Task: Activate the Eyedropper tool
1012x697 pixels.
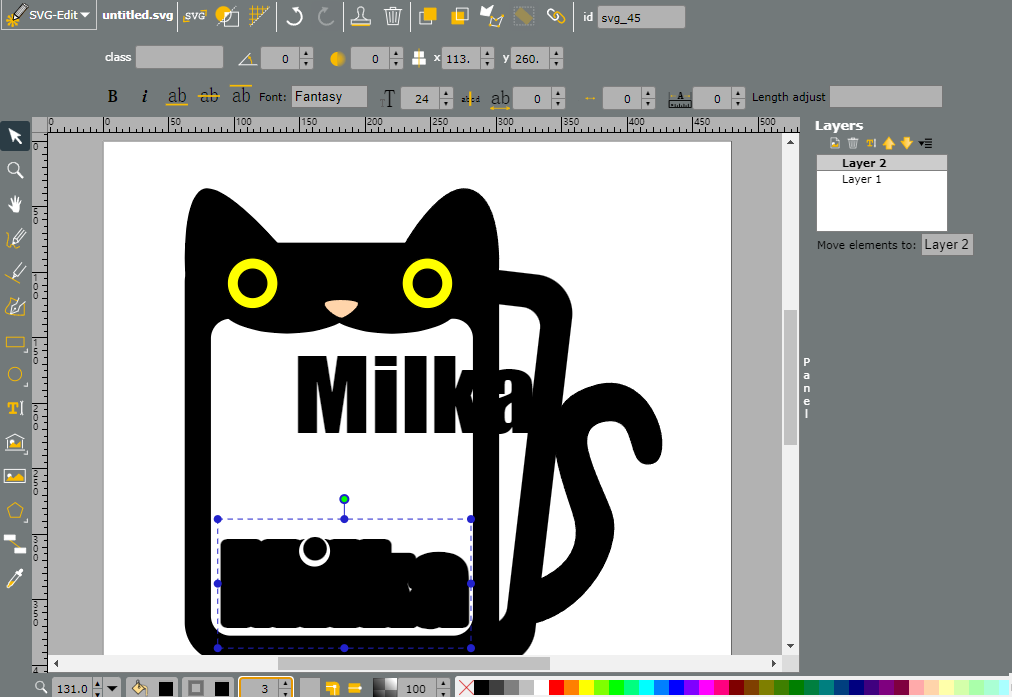Action: (15, 579)
